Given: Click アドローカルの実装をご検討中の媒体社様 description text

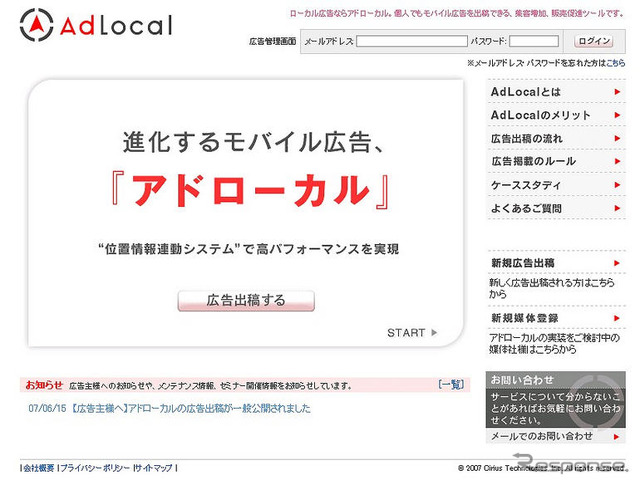Looking at the screenshot, I should click(555, 343).
